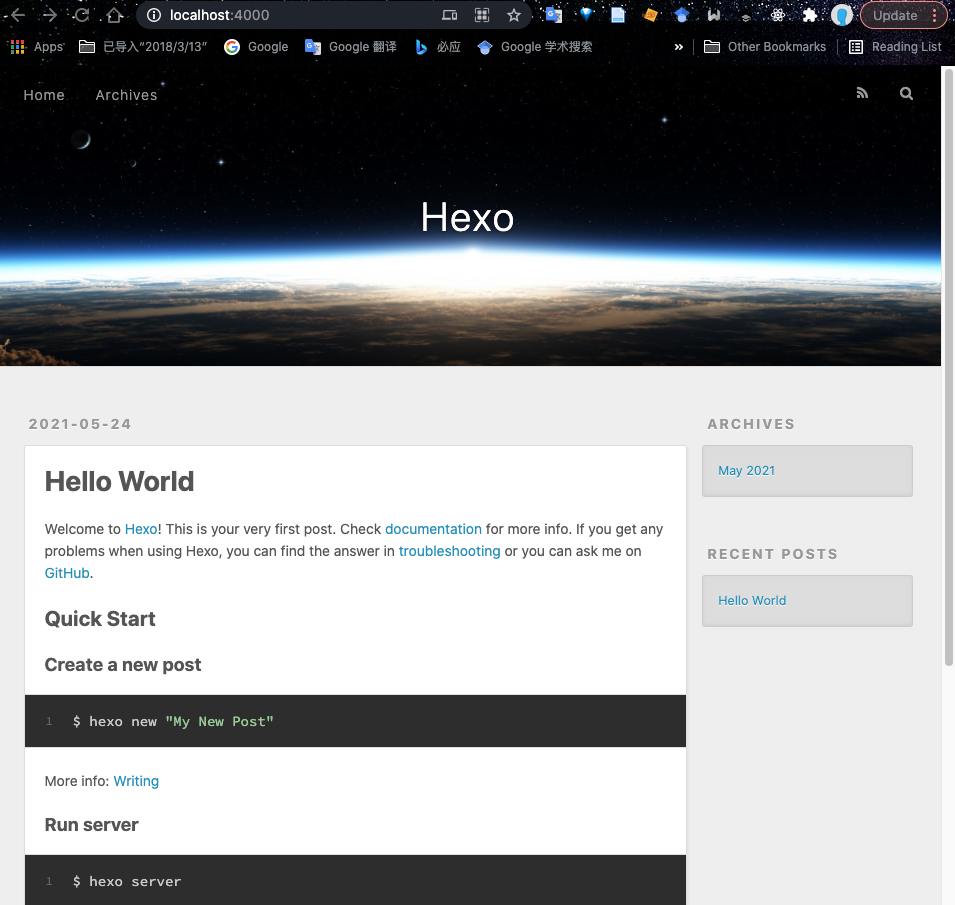
Task: Click the 2021-05-24 post date
Action: (80, 424)
